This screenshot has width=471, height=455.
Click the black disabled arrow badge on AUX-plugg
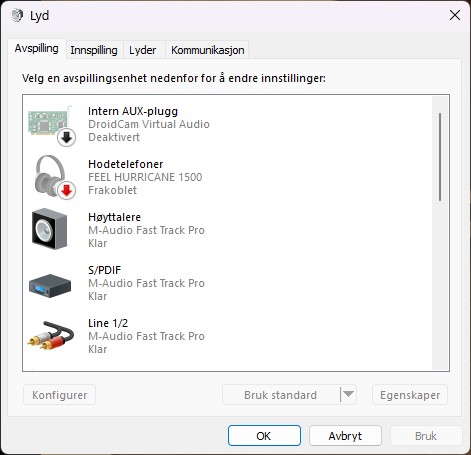[67, 137]
